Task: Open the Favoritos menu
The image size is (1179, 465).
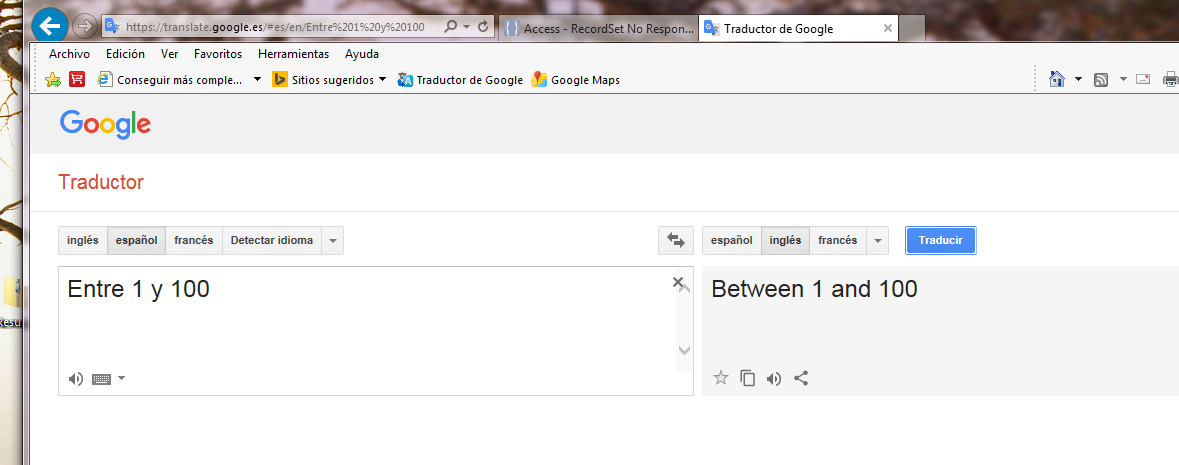Action: click(x=218, y=54)
